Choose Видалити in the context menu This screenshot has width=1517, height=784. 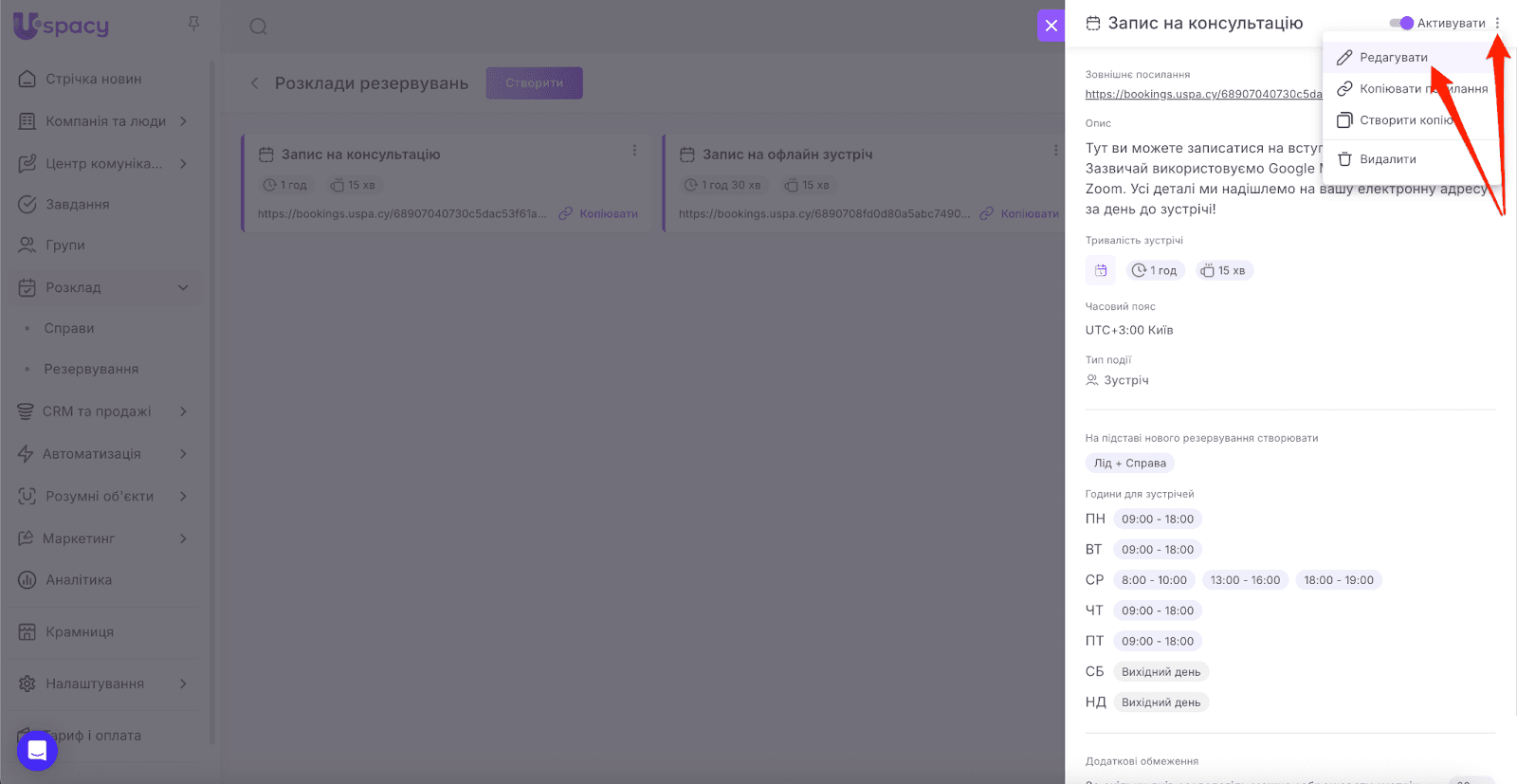coord(1387,159)
